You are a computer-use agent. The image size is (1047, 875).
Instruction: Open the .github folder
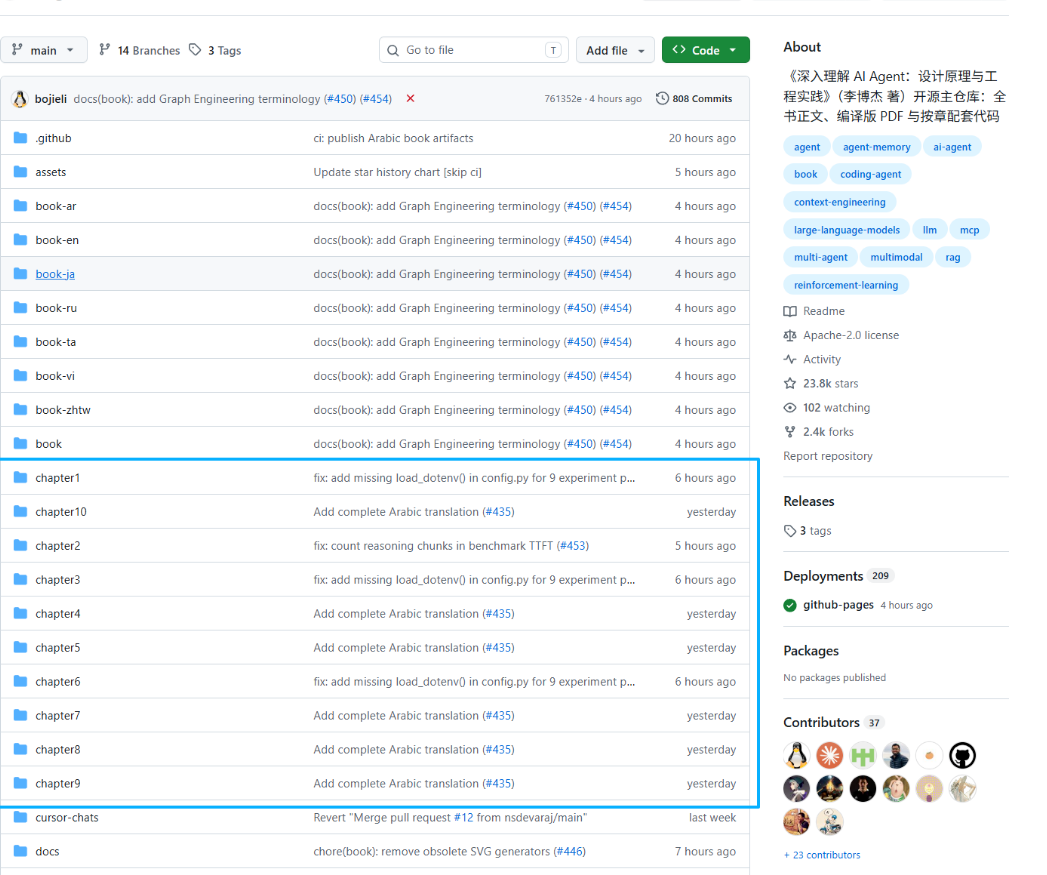tap(53, 138)
